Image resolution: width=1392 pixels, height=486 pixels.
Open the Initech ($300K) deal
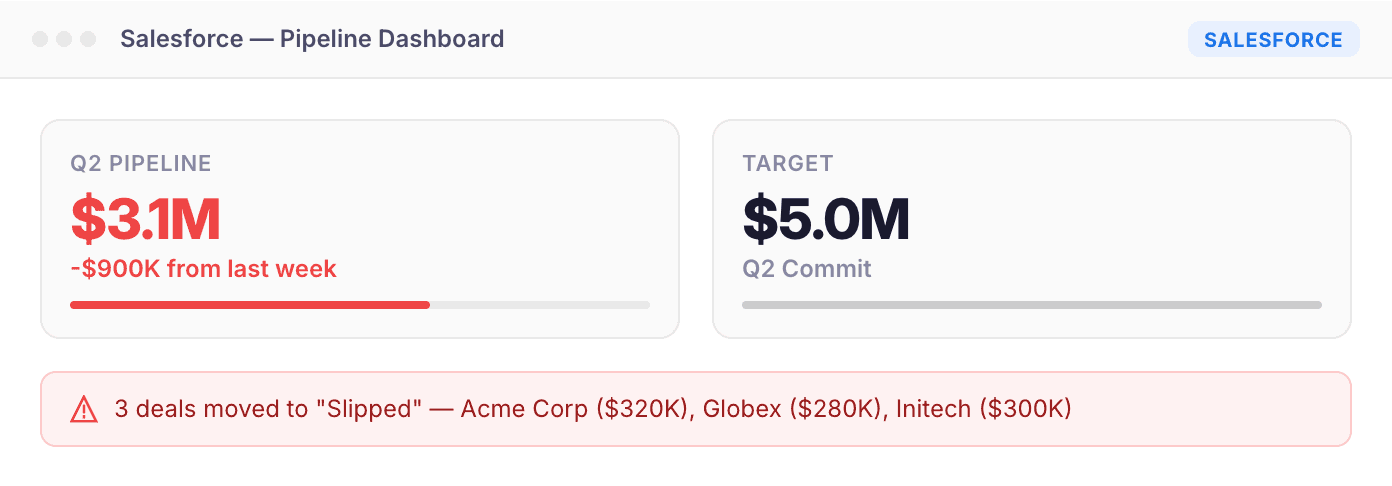[983, 409]
